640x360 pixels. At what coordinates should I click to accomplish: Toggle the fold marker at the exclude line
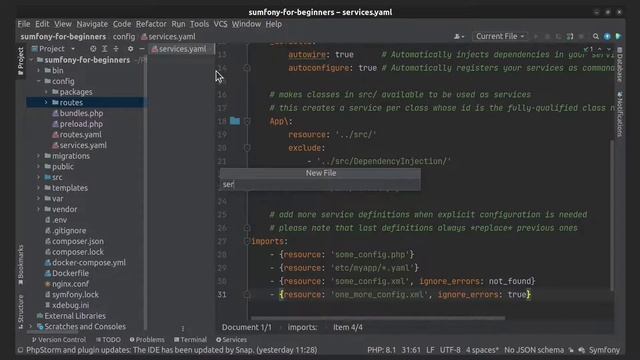click(x=247, y=148)
